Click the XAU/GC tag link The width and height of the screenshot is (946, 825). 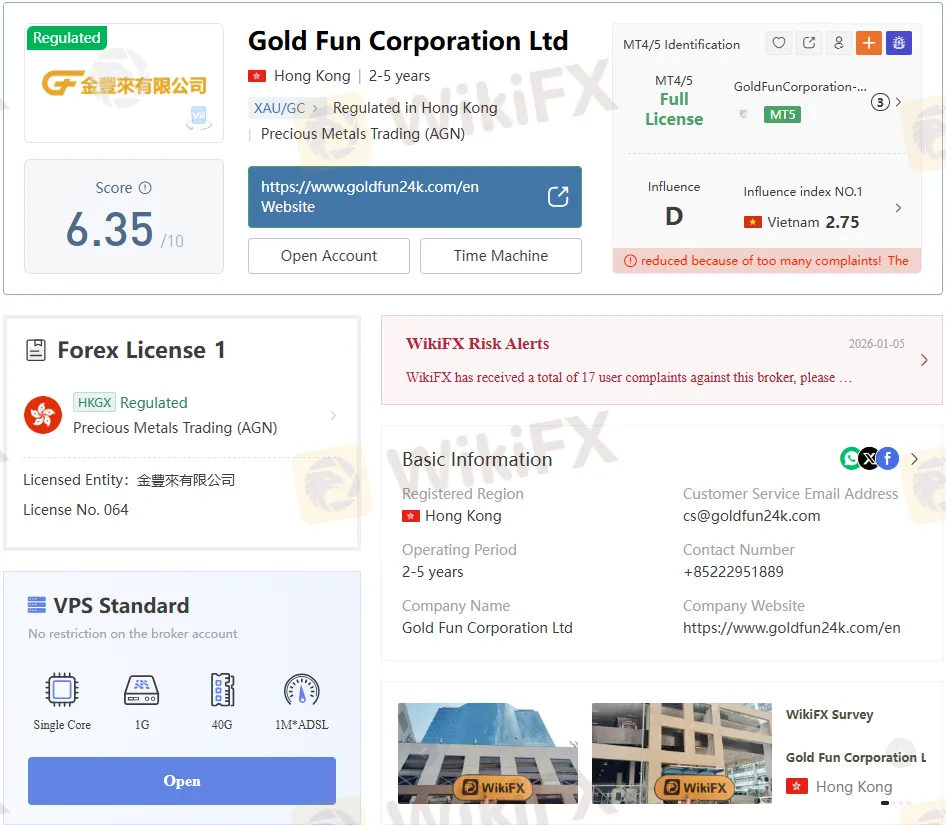tap(279, 108)
